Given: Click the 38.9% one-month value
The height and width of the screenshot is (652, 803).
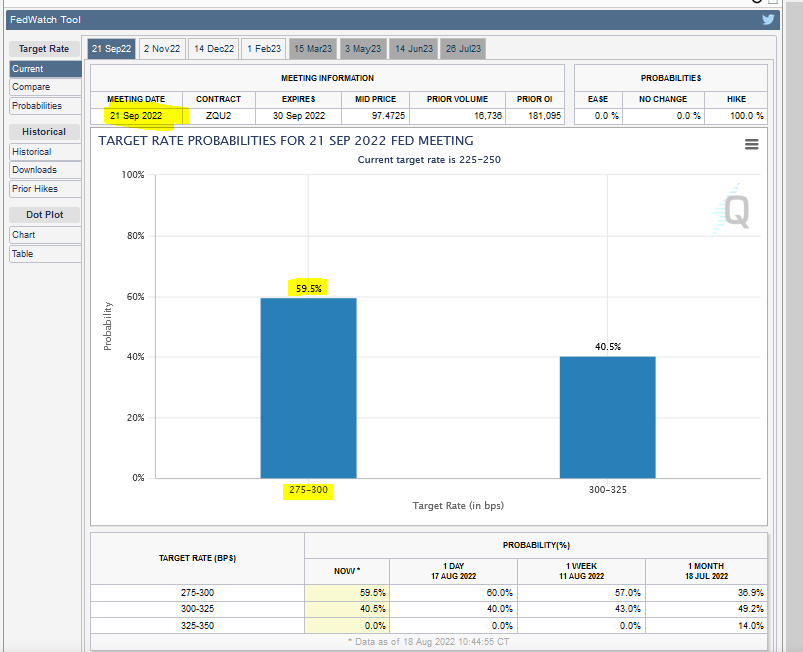Looking at the screenshot, I should tap(750, 593).
